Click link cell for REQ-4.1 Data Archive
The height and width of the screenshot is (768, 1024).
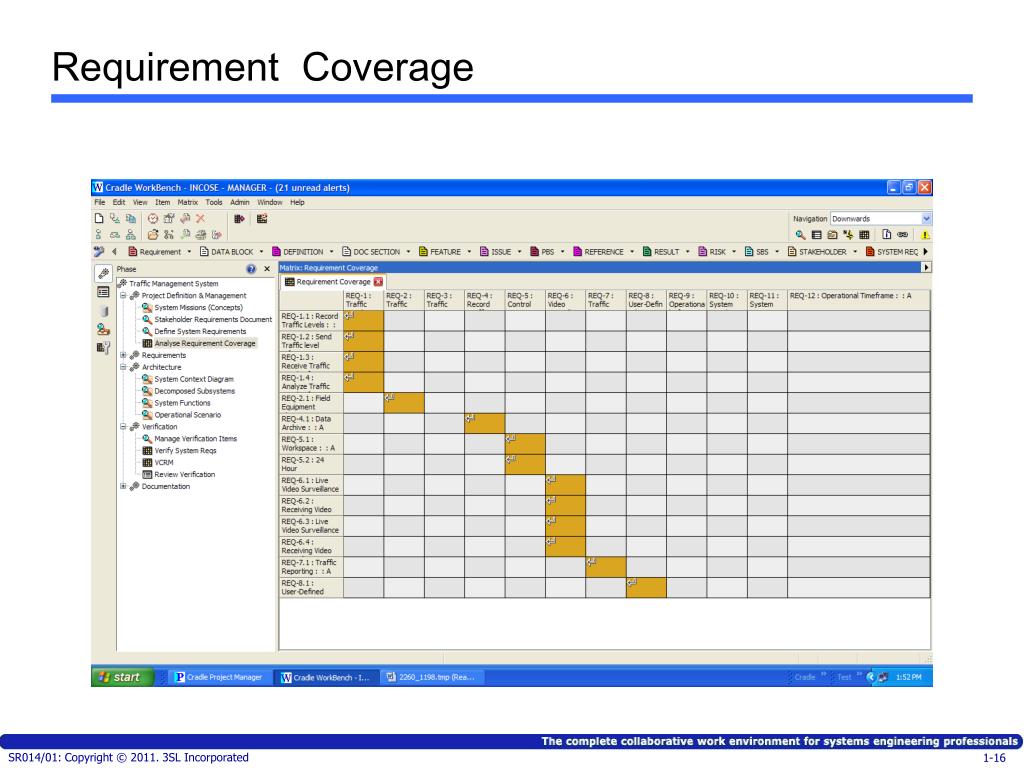pos(485,423)
